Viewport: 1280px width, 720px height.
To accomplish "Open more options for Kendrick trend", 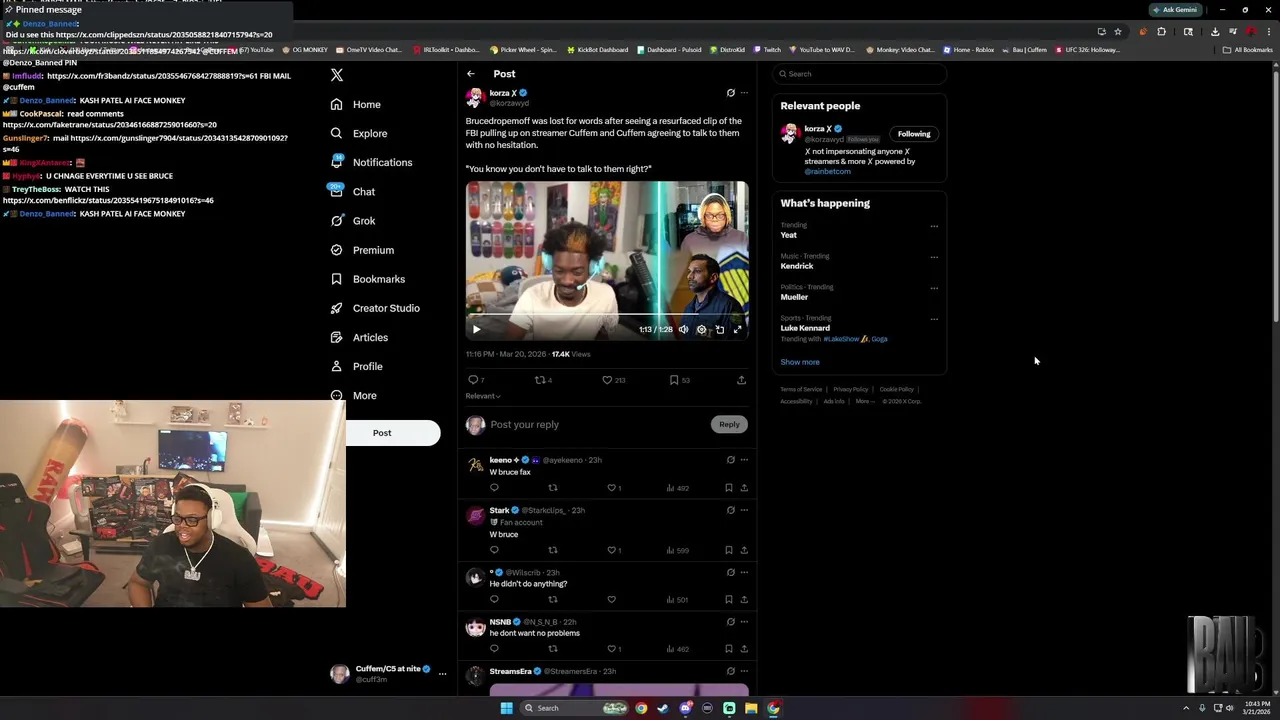I will click(x=934, y=257).
